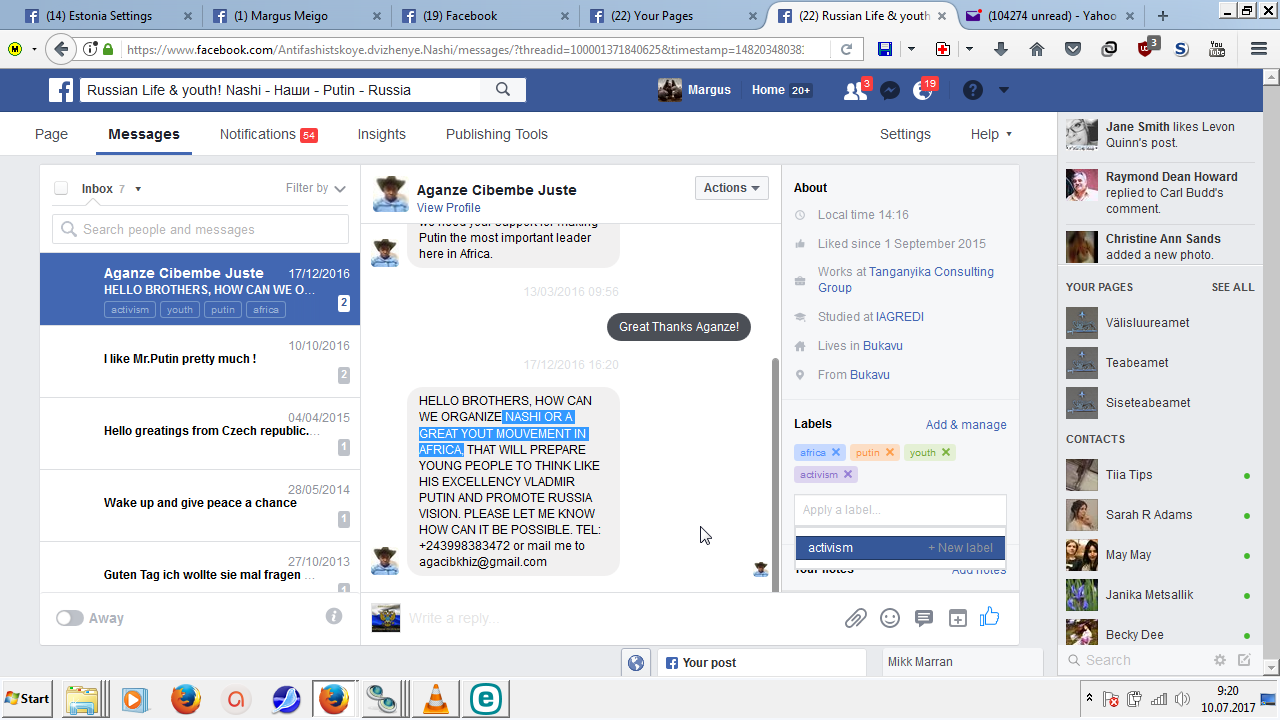Viewport: 1280px width, 720px height.
Task: Expand the Help menu
Action: coord(991,134)
